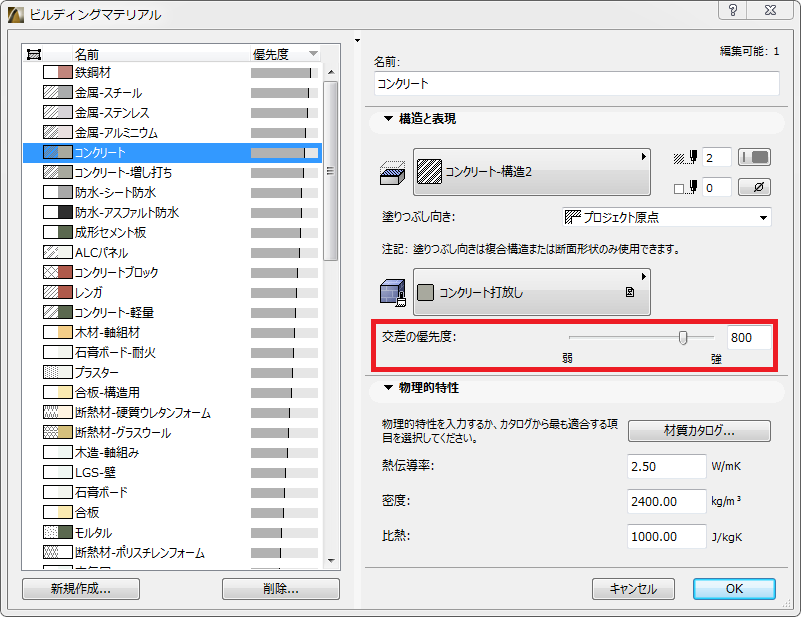
Task: Select 断熱材-硬質ウレタンフォーム in list
Action: (172, 412)
